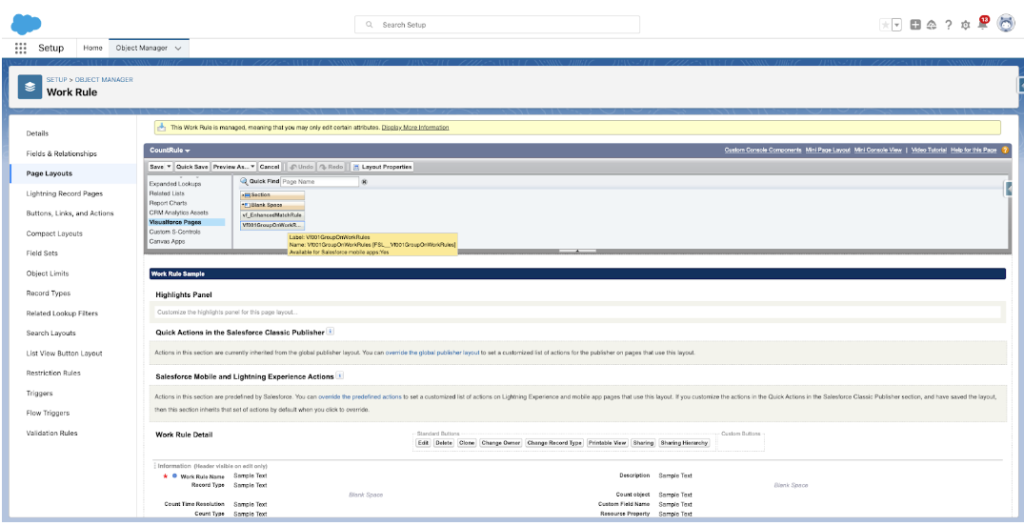Expand the right side panel arrow near palette
Screen dimensions: 1024x526
point(1008,189)
